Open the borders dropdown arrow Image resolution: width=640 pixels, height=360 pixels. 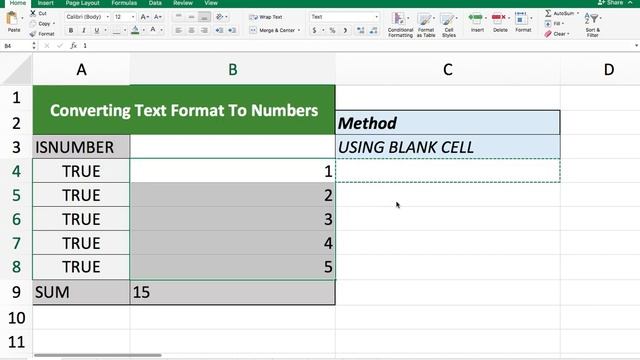[125, 30]
